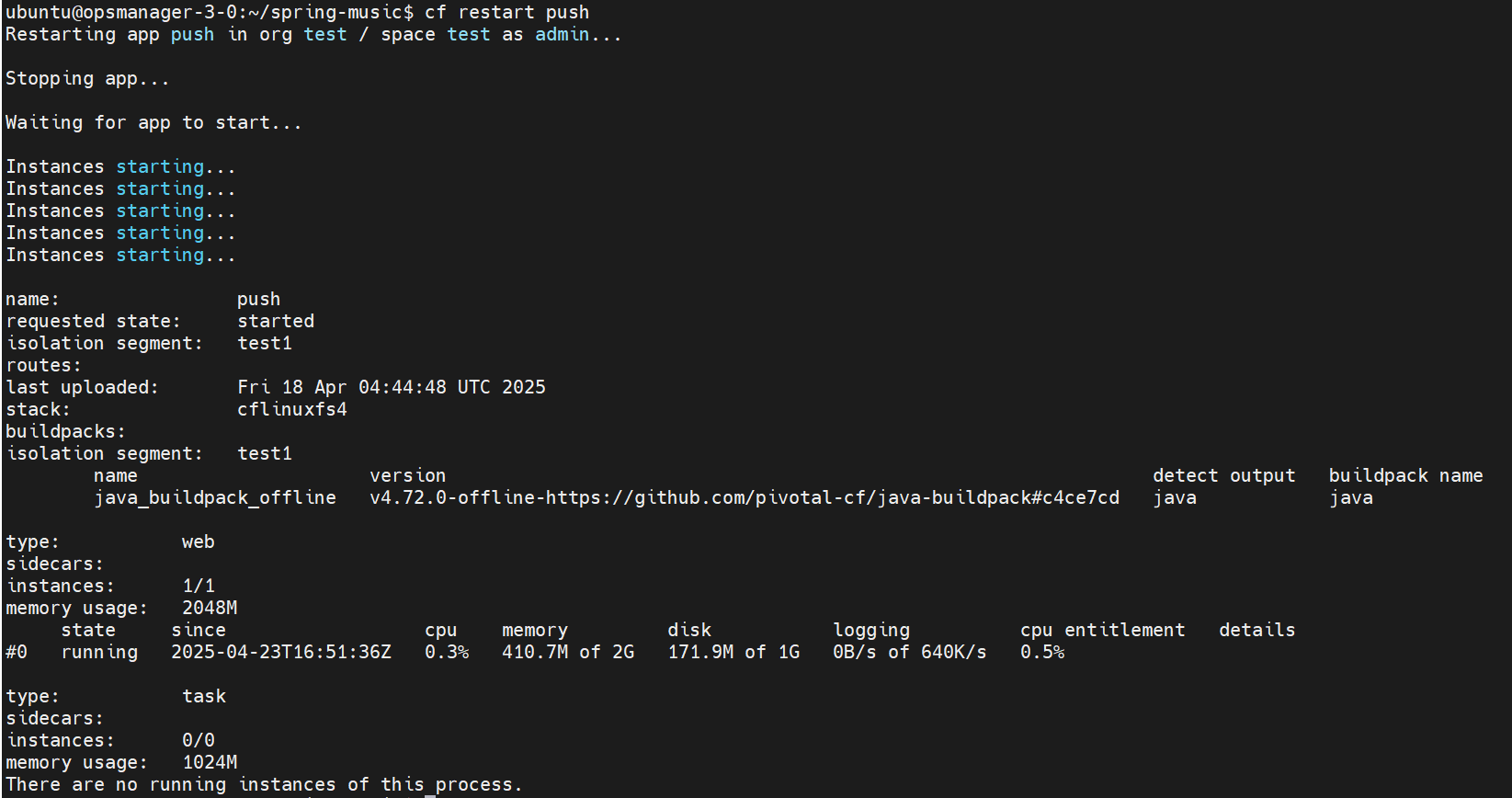Click the memory value '410.7M of 2G'
Image resolution: width=1512 pixels, height=798 pixels.
click(x=568, y=653)
